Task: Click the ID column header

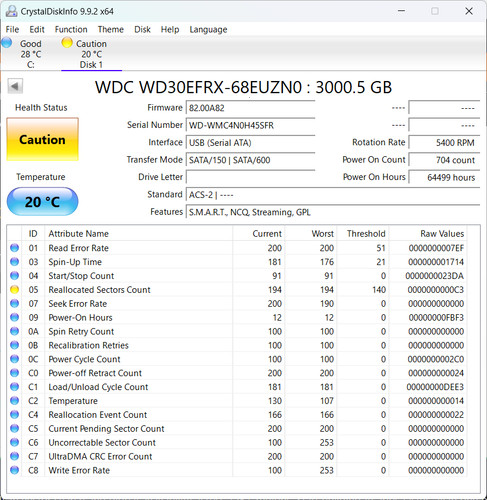Action: 33,234
